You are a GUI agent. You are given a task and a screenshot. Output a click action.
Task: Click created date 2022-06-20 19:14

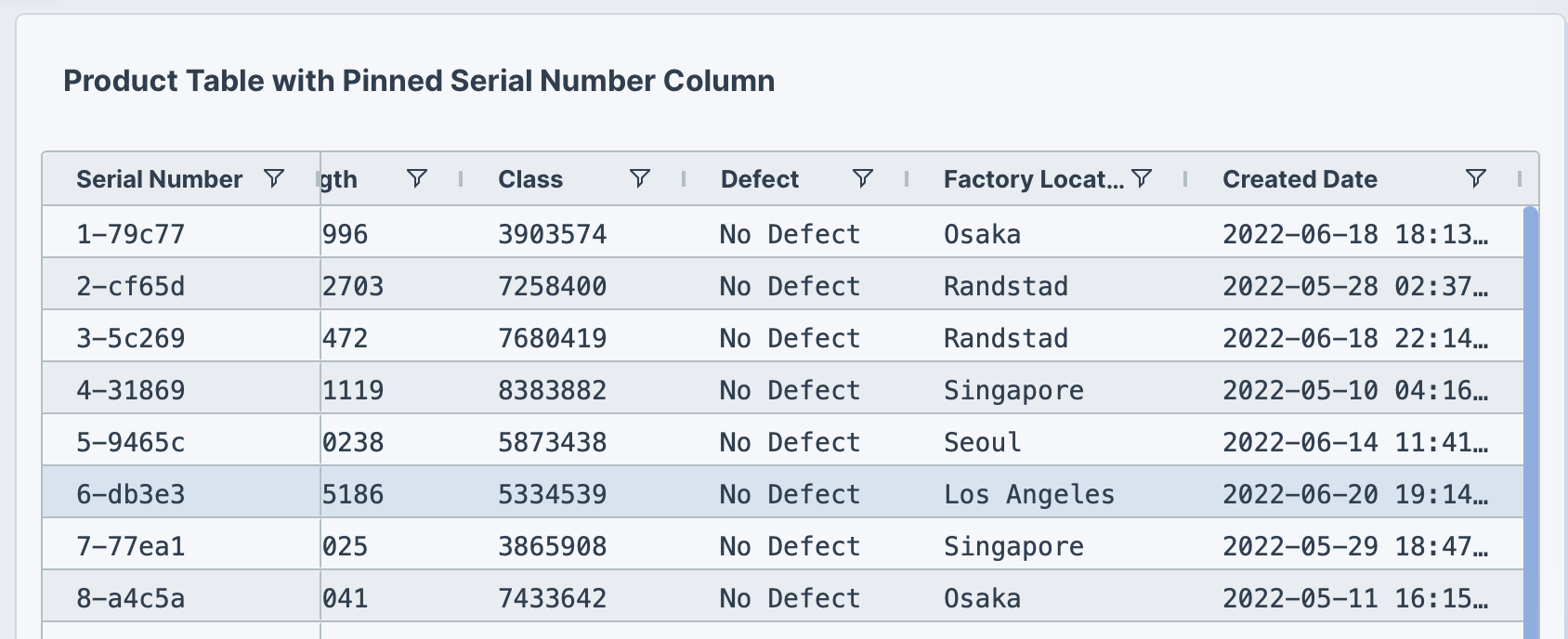pyautogui.click(x=1355, y=494)
